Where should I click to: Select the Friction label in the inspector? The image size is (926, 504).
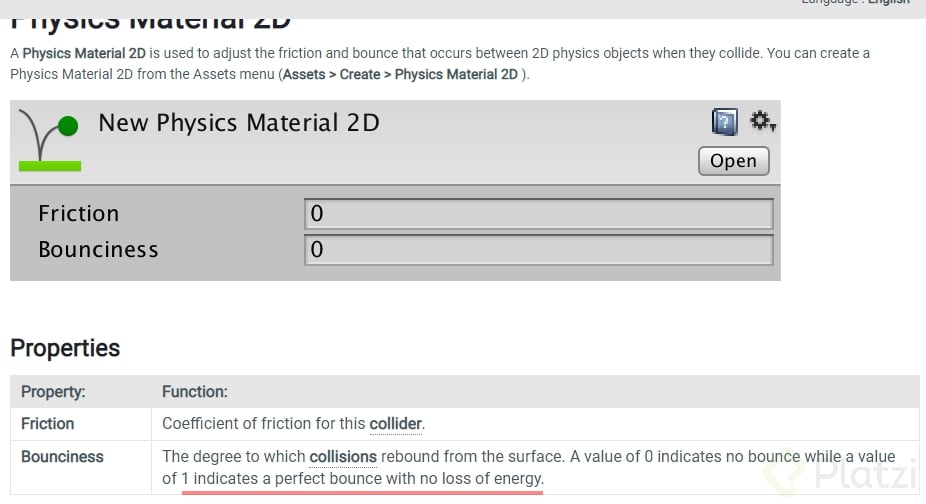pyautogui.click(x=78, y=214)
